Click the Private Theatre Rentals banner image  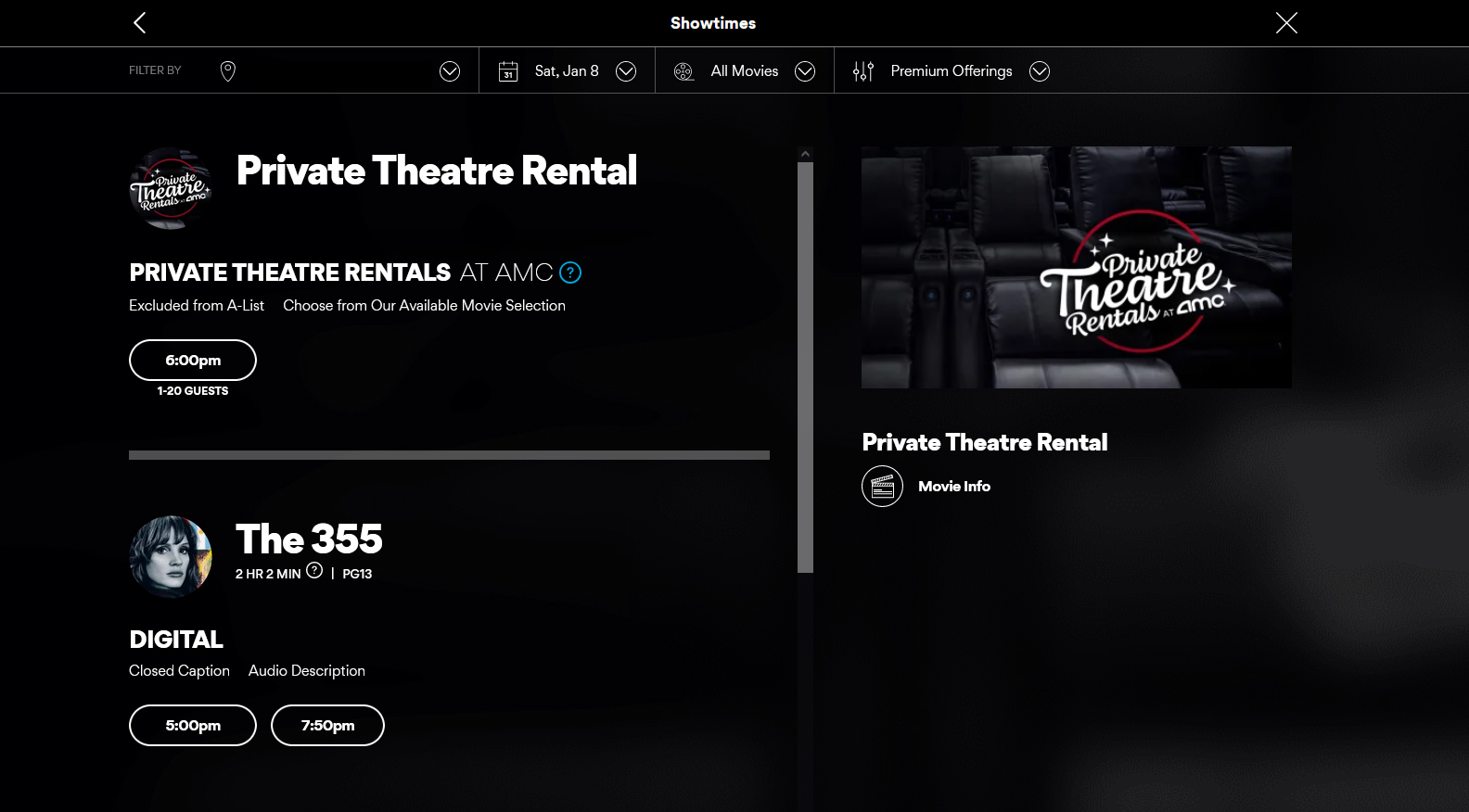pos(1077,267)
